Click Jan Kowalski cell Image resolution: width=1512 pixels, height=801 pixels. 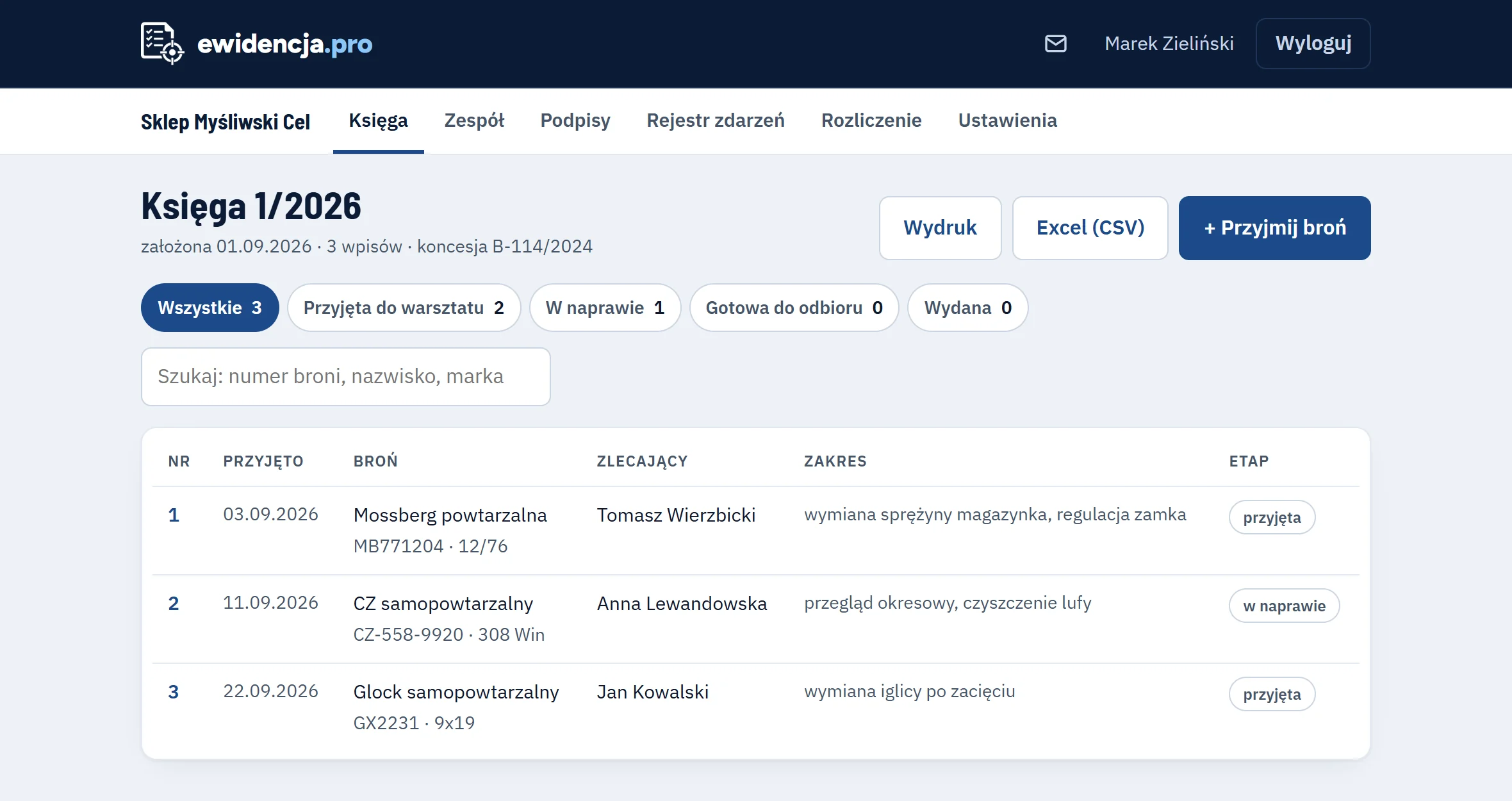click(x=653, y=692)
